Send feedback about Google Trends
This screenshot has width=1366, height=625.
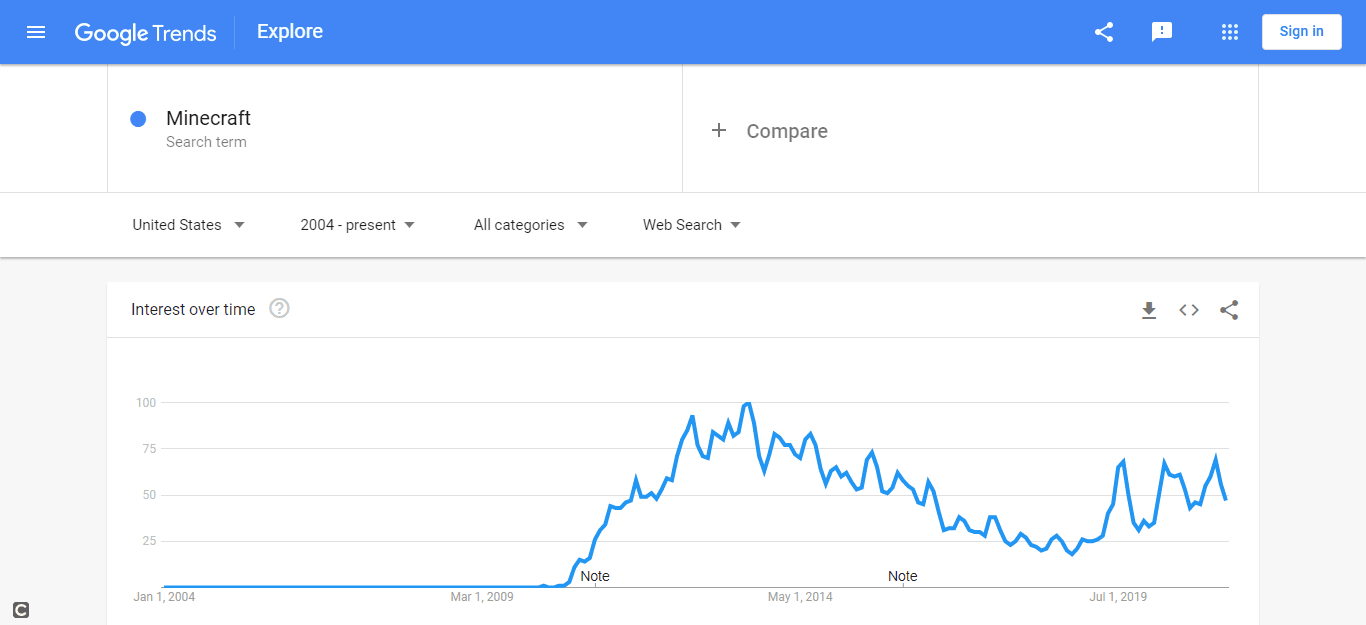(x=1161, y=31)
